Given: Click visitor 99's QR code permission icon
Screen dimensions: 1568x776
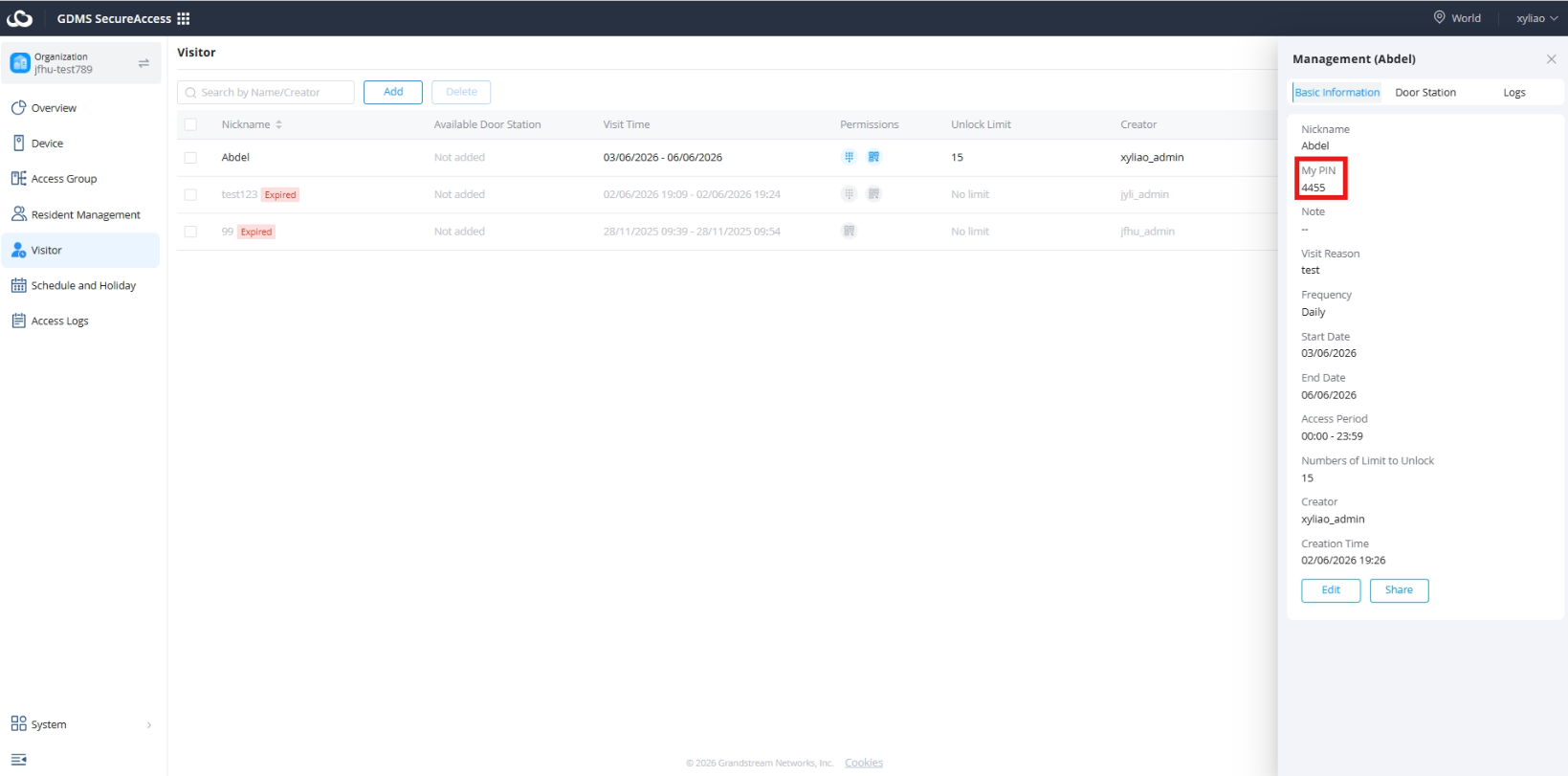Looking at the screenshot, I should pyautogui.click(x=849, y=232).
